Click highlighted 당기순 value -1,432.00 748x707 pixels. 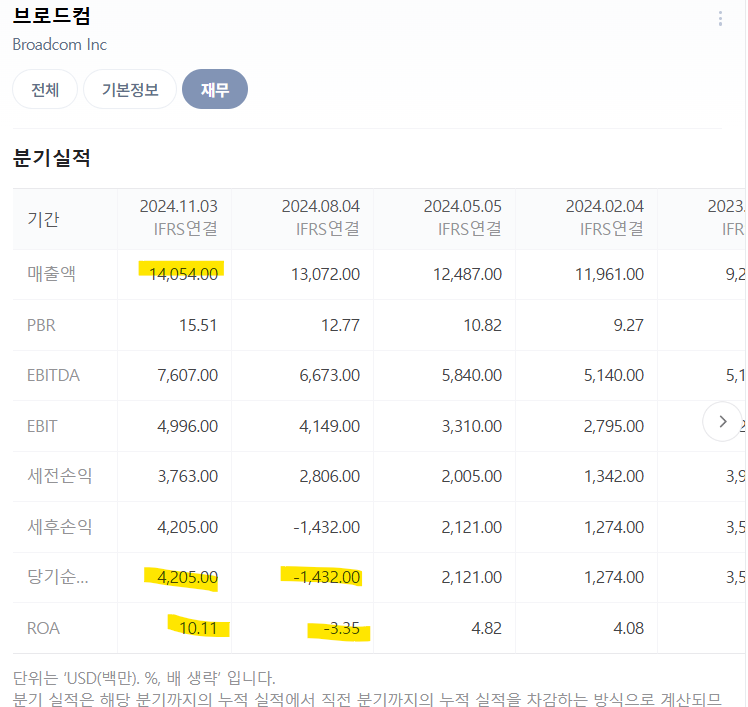pos(327,577)
